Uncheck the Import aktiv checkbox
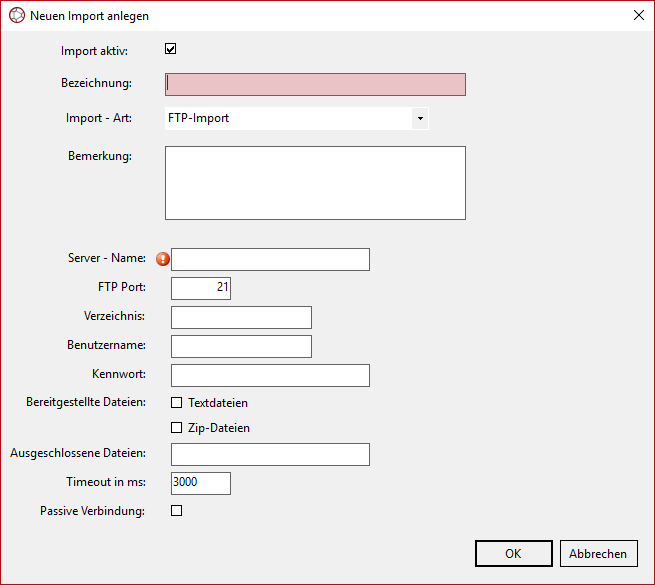Screen dimensions: 655x585 (171, 49)
